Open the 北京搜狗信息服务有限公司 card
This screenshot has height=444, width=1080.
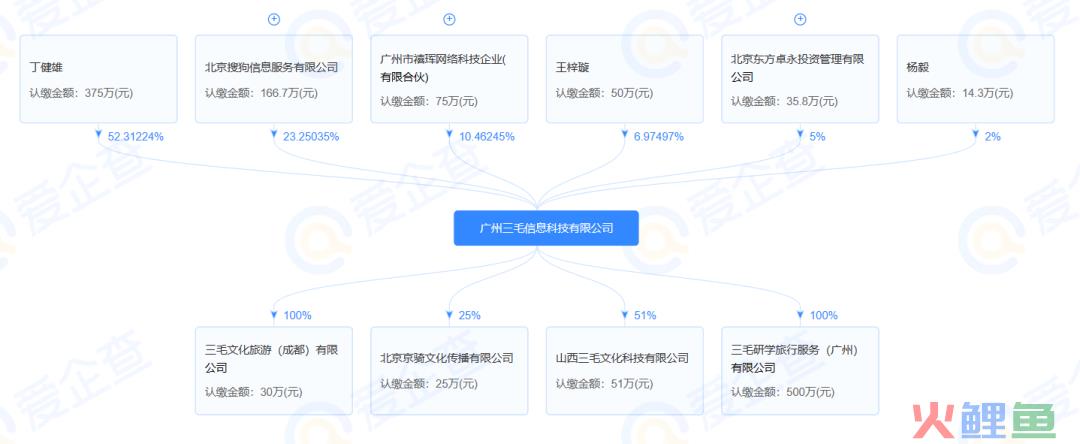pos(273,79)
